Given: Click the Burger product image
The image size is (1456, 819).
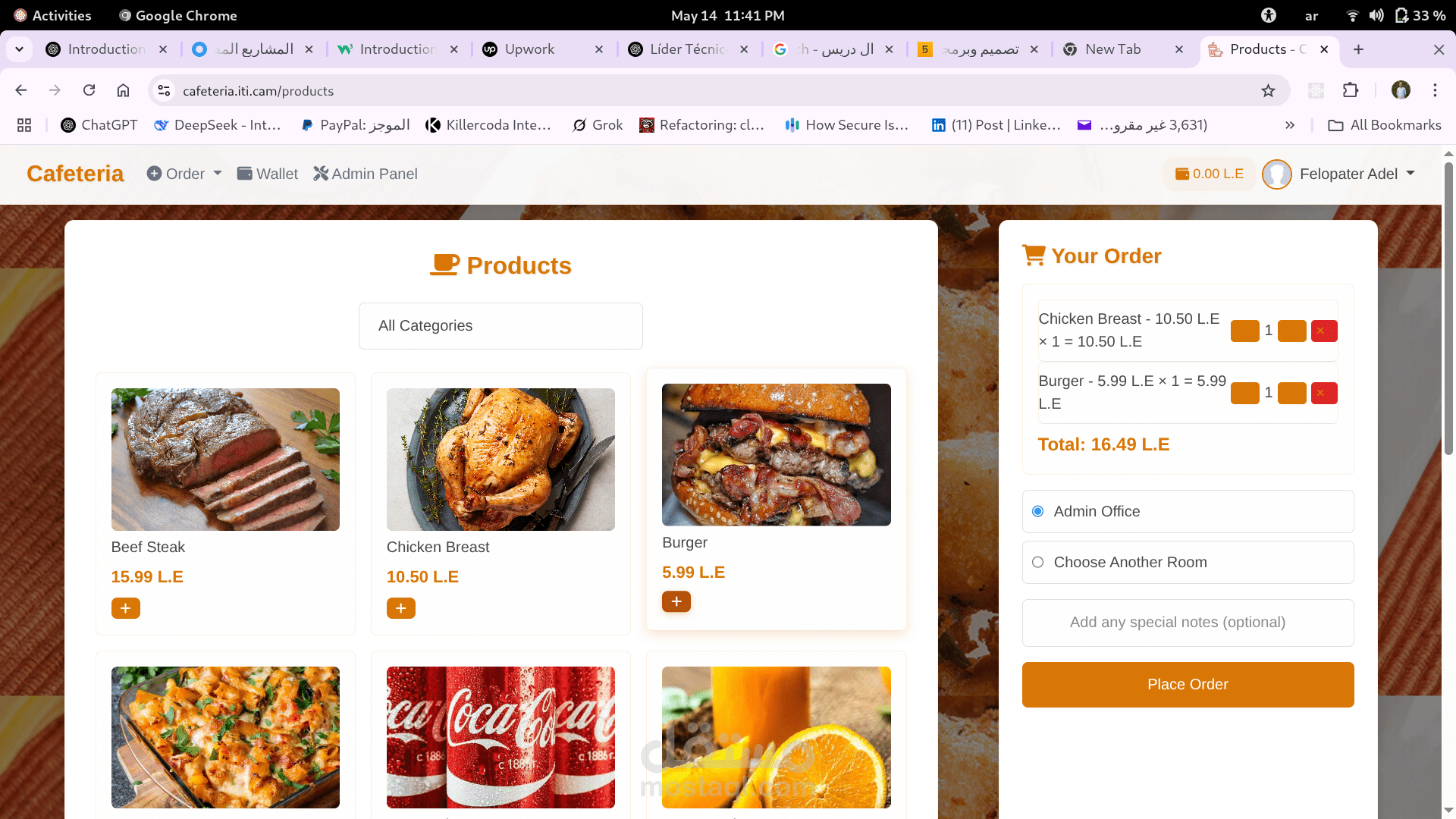Looking at the screenshot, I should point(776,455).
